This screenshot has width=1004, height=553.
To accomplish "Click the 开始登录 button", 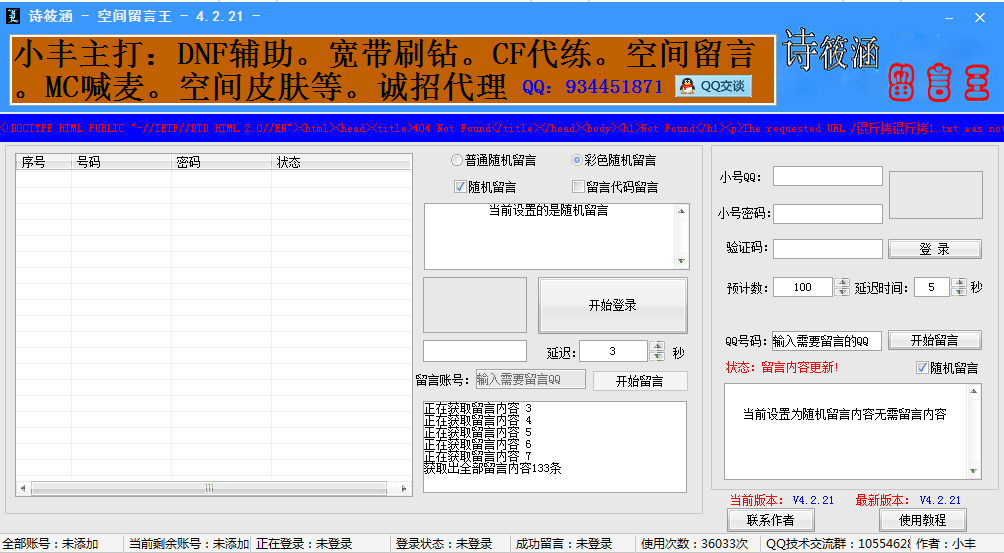I will point(613,305).
